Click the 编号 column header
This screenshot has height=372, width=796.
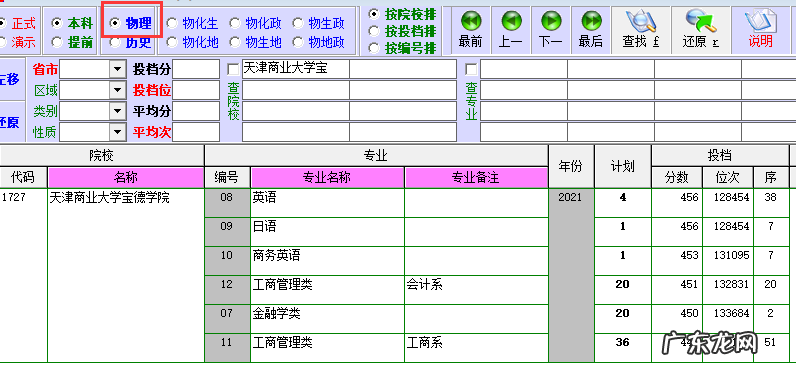[227, 177]
